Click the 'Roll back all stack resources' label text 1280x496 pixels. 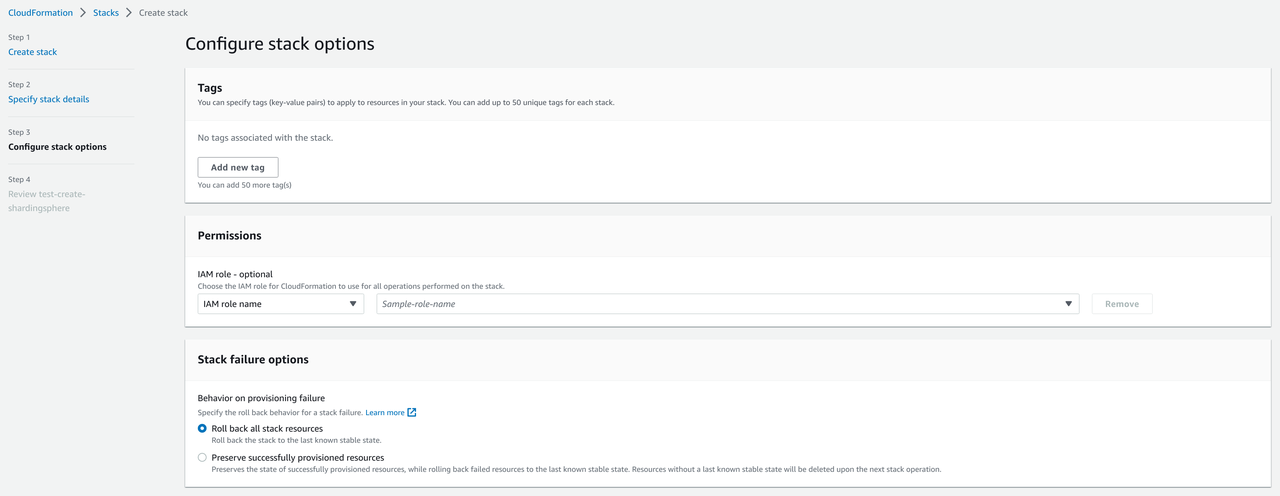pos(267,428)
